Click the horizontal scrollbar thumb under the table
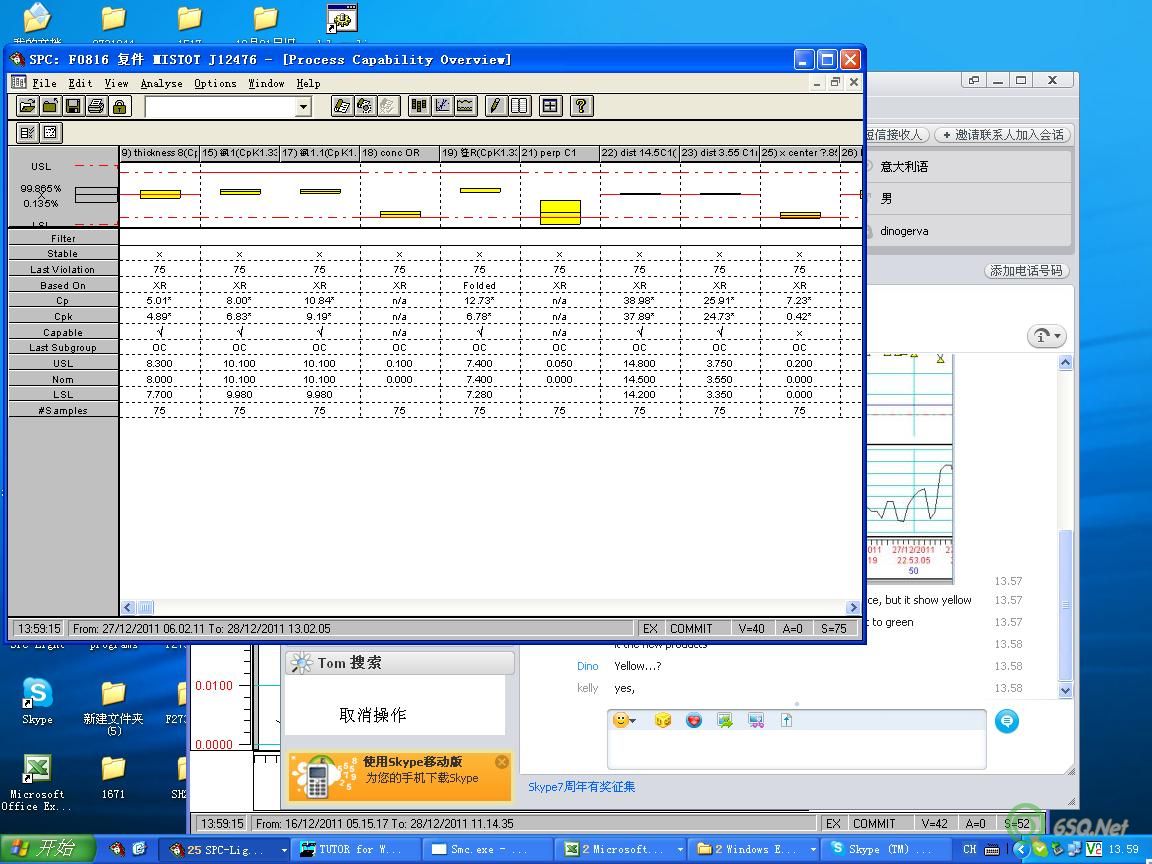1152x864 pixels. (146, 607)
